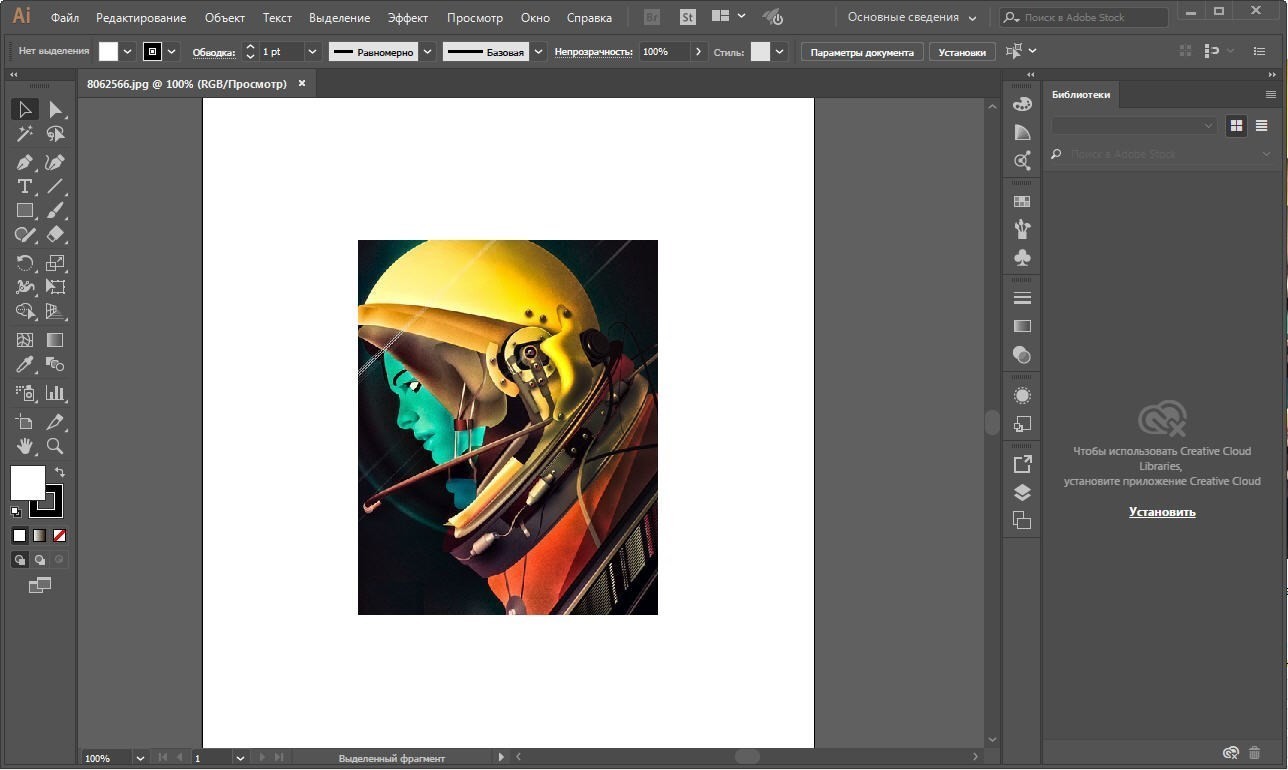
Task: Select the Artboard tool
Action: (25, 422)
